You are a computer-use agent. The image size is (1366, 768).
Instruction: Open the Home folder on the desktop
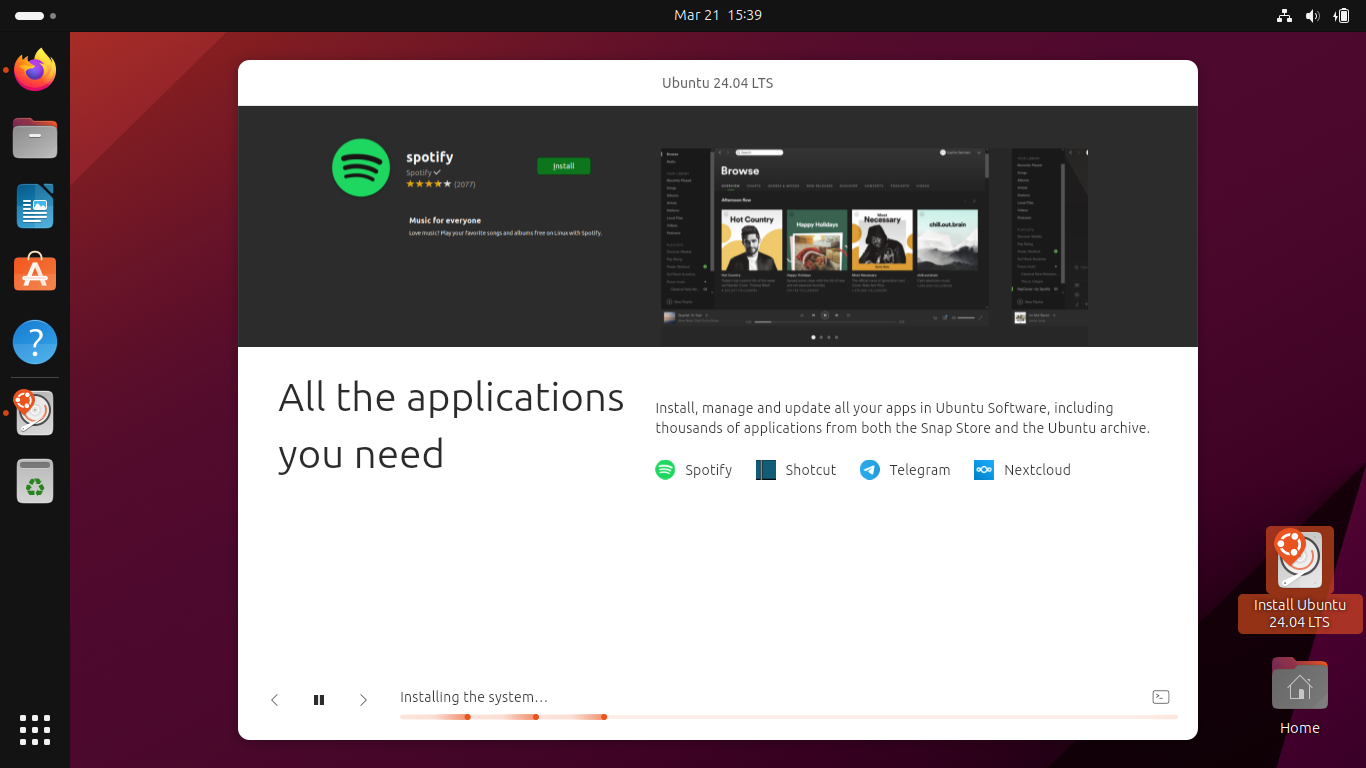click(1299, 684)
